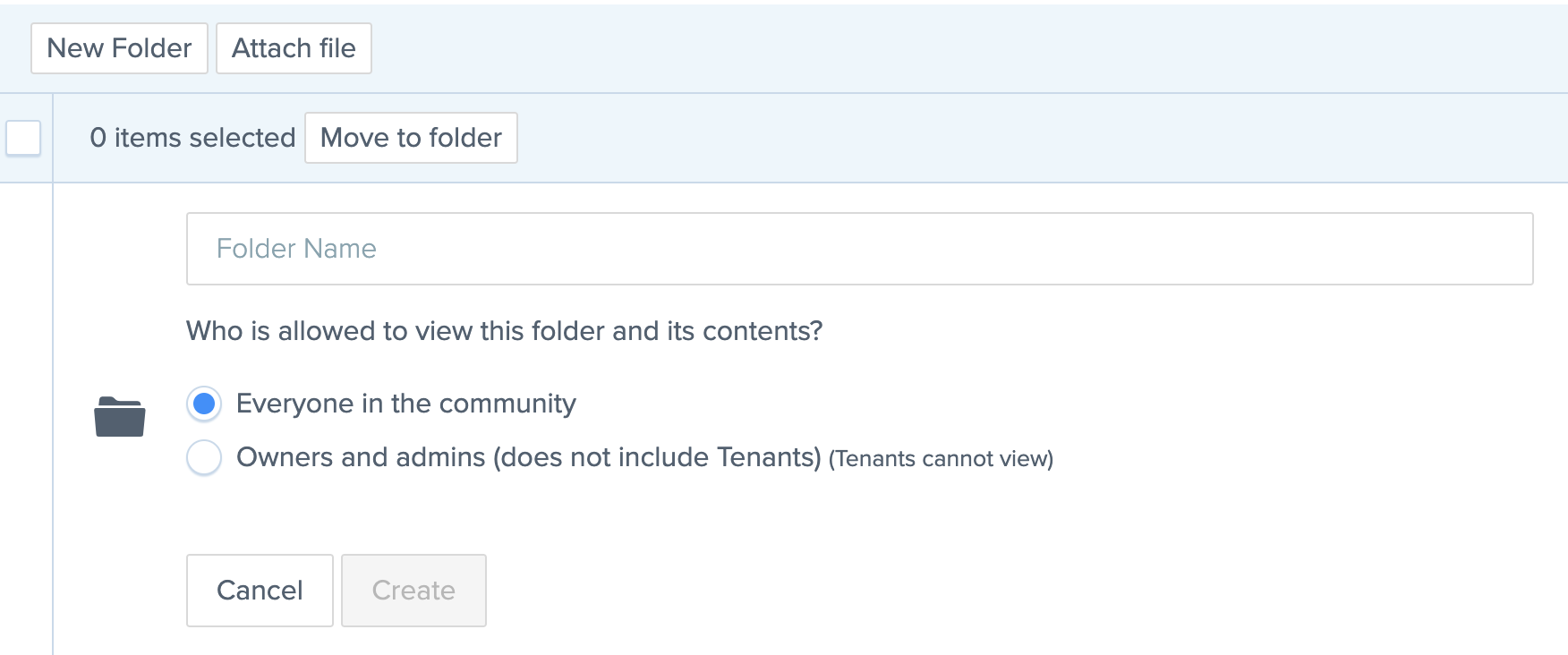
Task: Click the word 'file' in the Attach file button
Action: [337, 48]
